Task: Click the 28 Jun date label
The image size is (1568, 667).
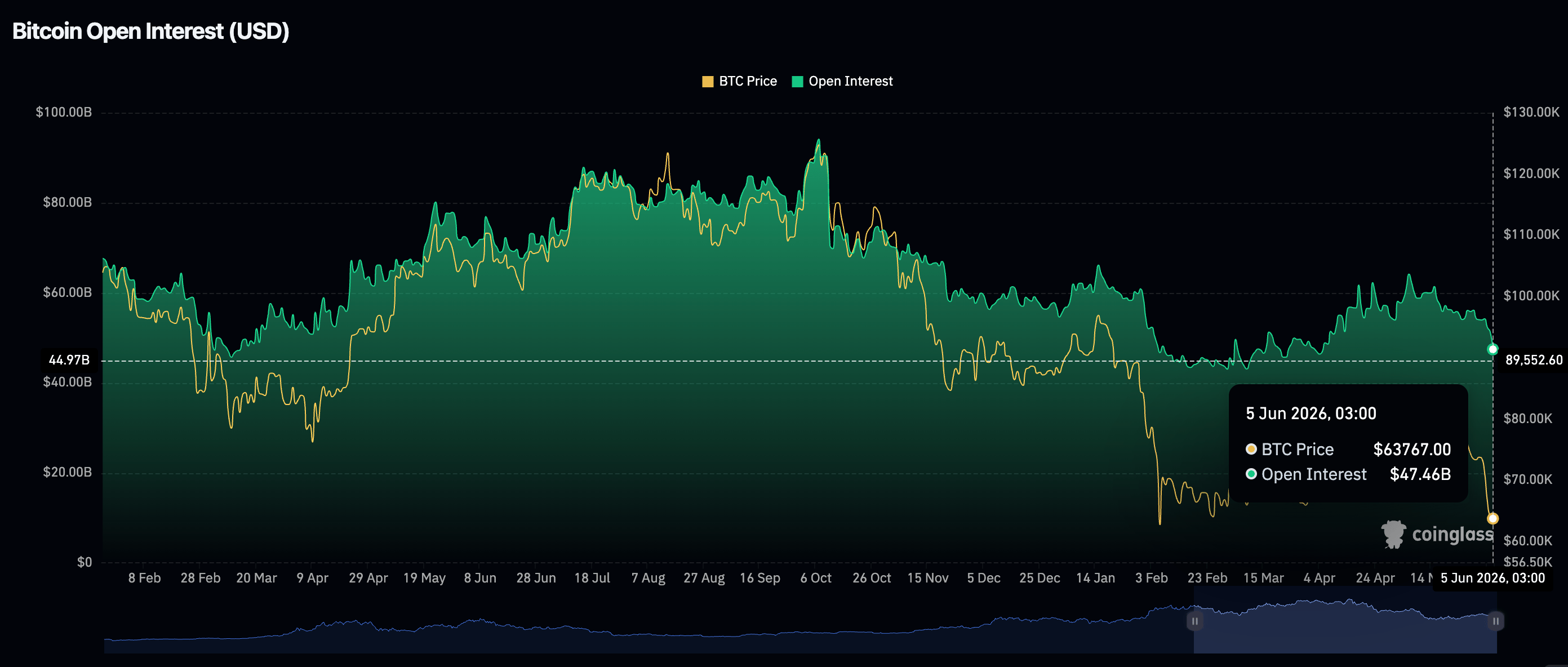Action: [536, 578]
